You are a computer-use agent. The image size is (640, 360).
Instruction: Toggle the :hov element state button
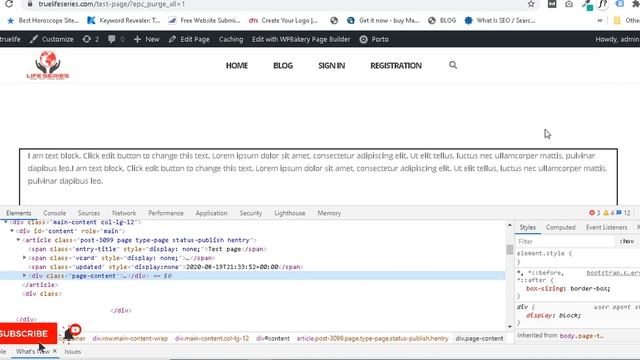[x=627, y=242]
